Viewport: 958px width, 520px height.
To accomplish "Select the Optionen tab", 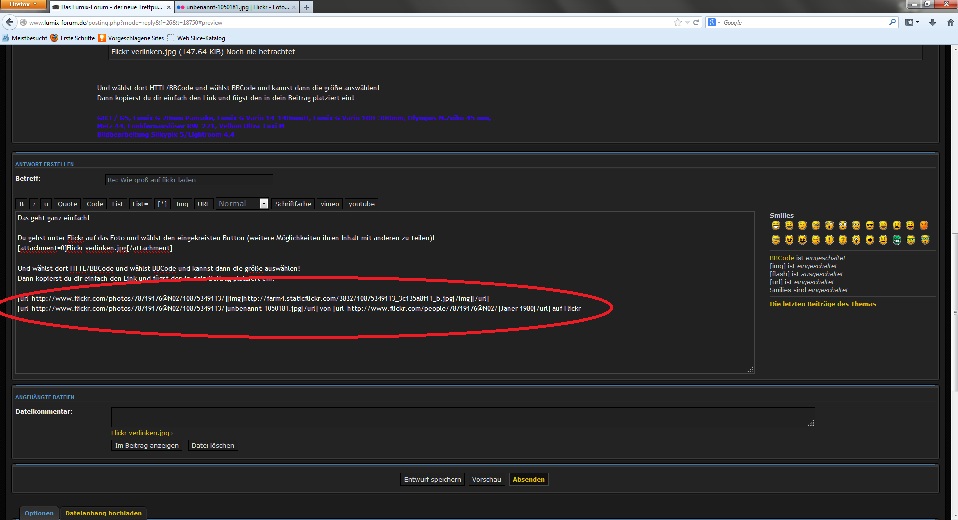I will (39, 513).
